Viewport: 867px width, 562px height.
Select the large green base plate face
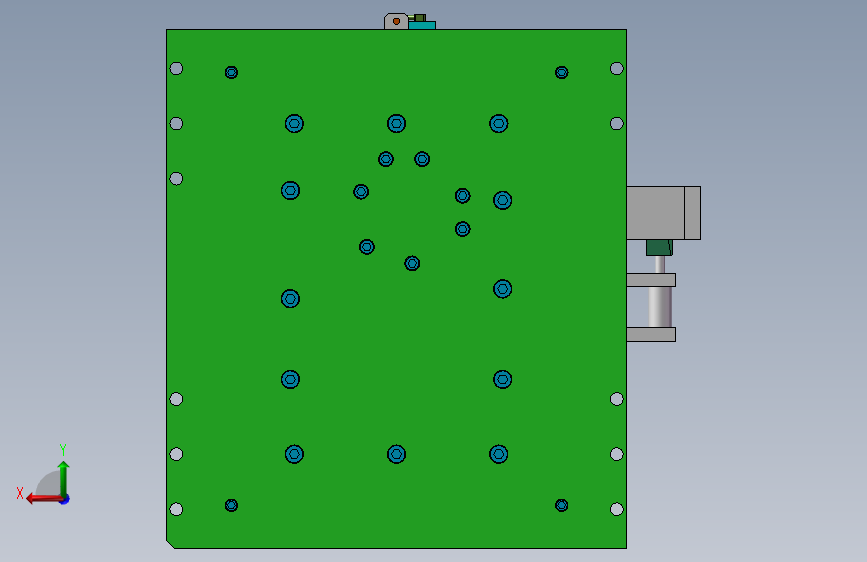pos(396,332)
